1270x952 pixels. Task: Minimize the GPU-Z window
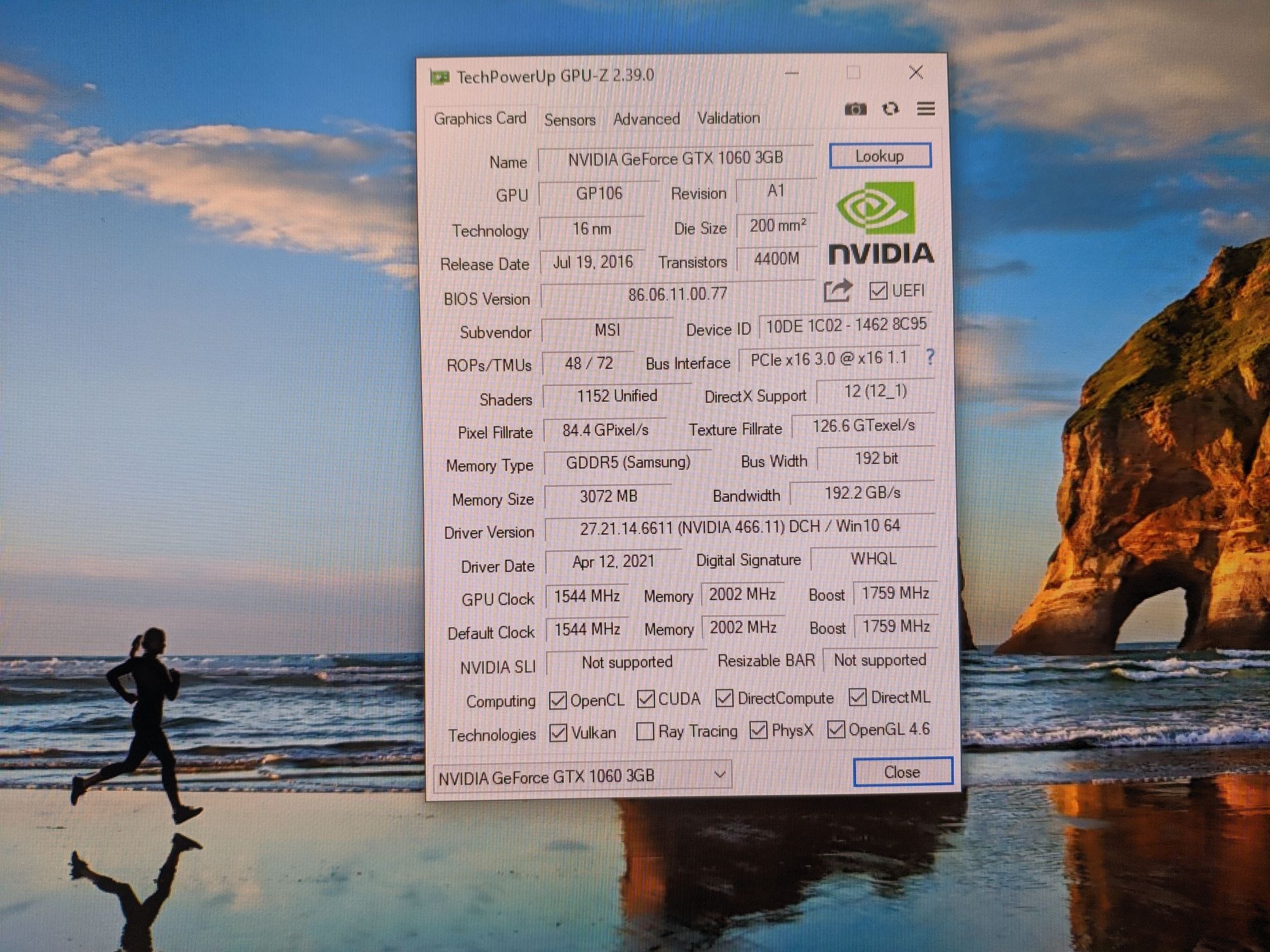[x=792, y=73]
